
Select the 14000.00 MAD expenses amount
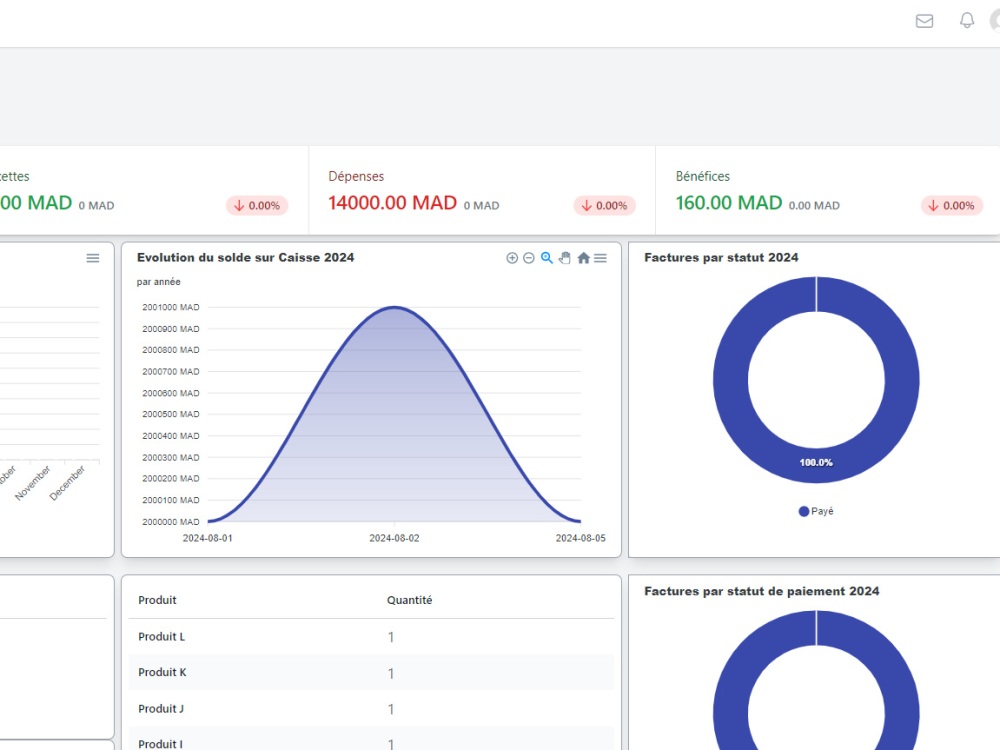tap(392, 203)
